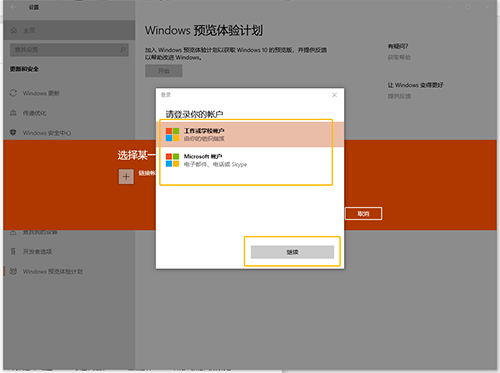
Task: Click 取消 on the orange banner
Action: pos(363,214)
